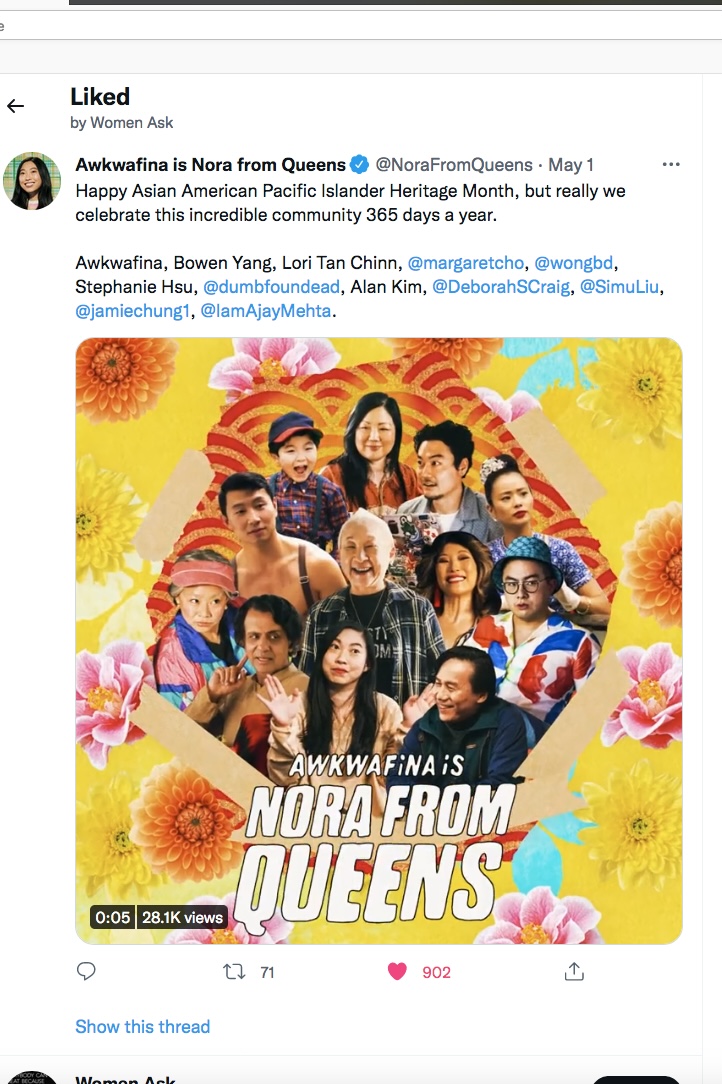Open Awkwafina profile avatar picture
Image resolution: width=722 pixels, height=1084 pixels.
32,181
